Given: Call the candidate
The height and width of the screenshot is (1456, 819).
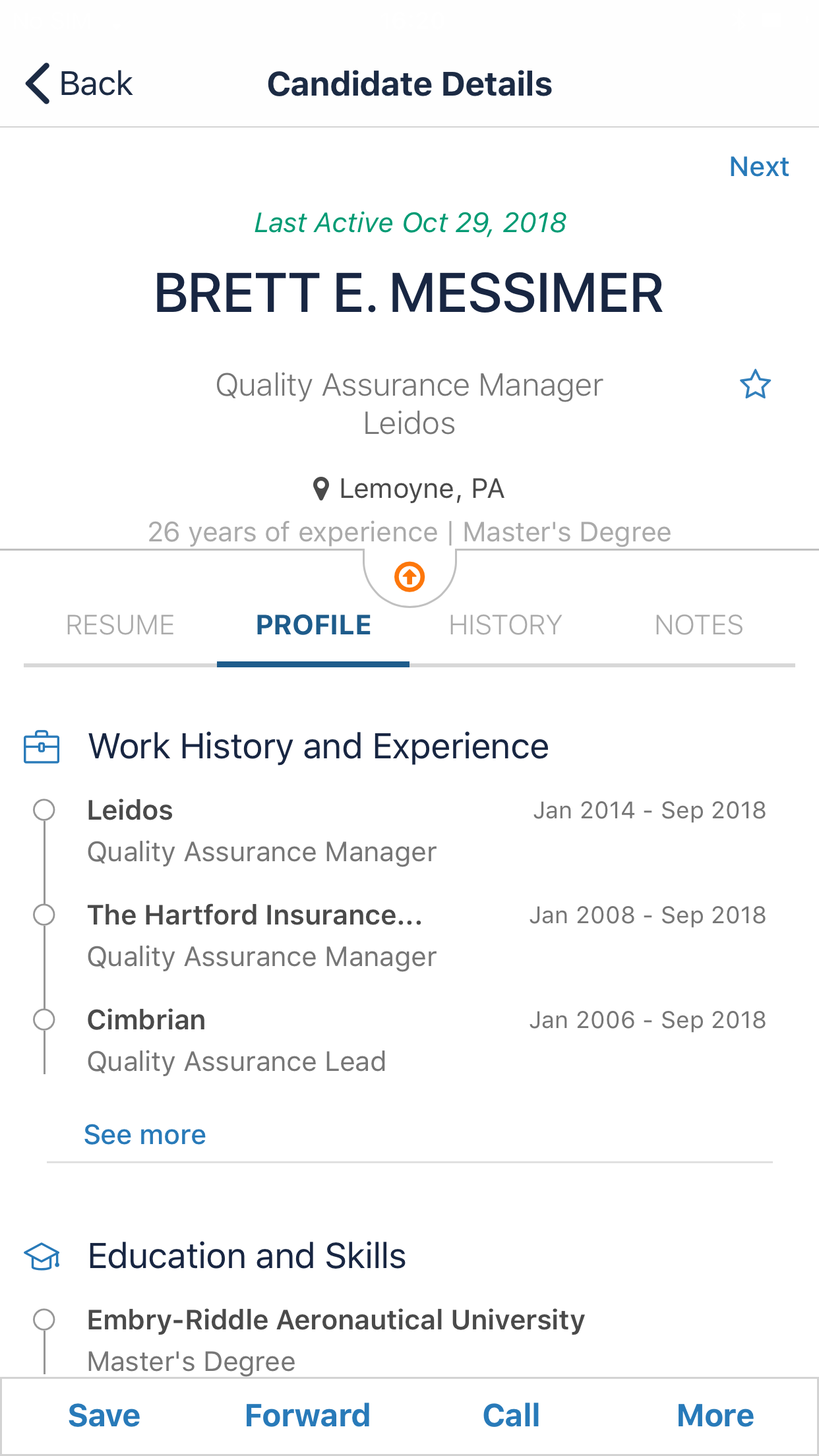Looking at the screenshot, I should click(511, 1416).
